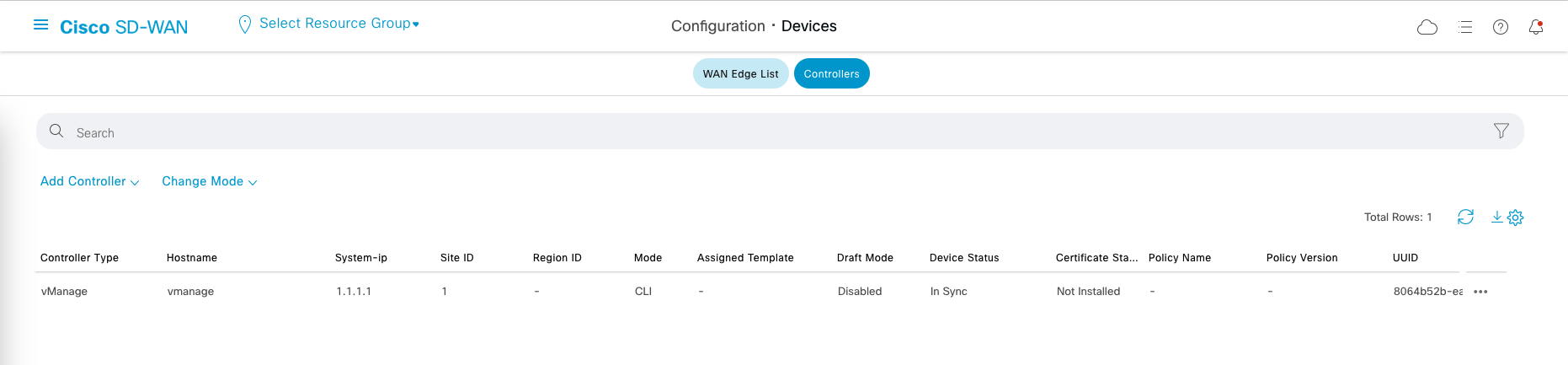
Task: Open the task list icon
Action: (x=1465, y=27)
